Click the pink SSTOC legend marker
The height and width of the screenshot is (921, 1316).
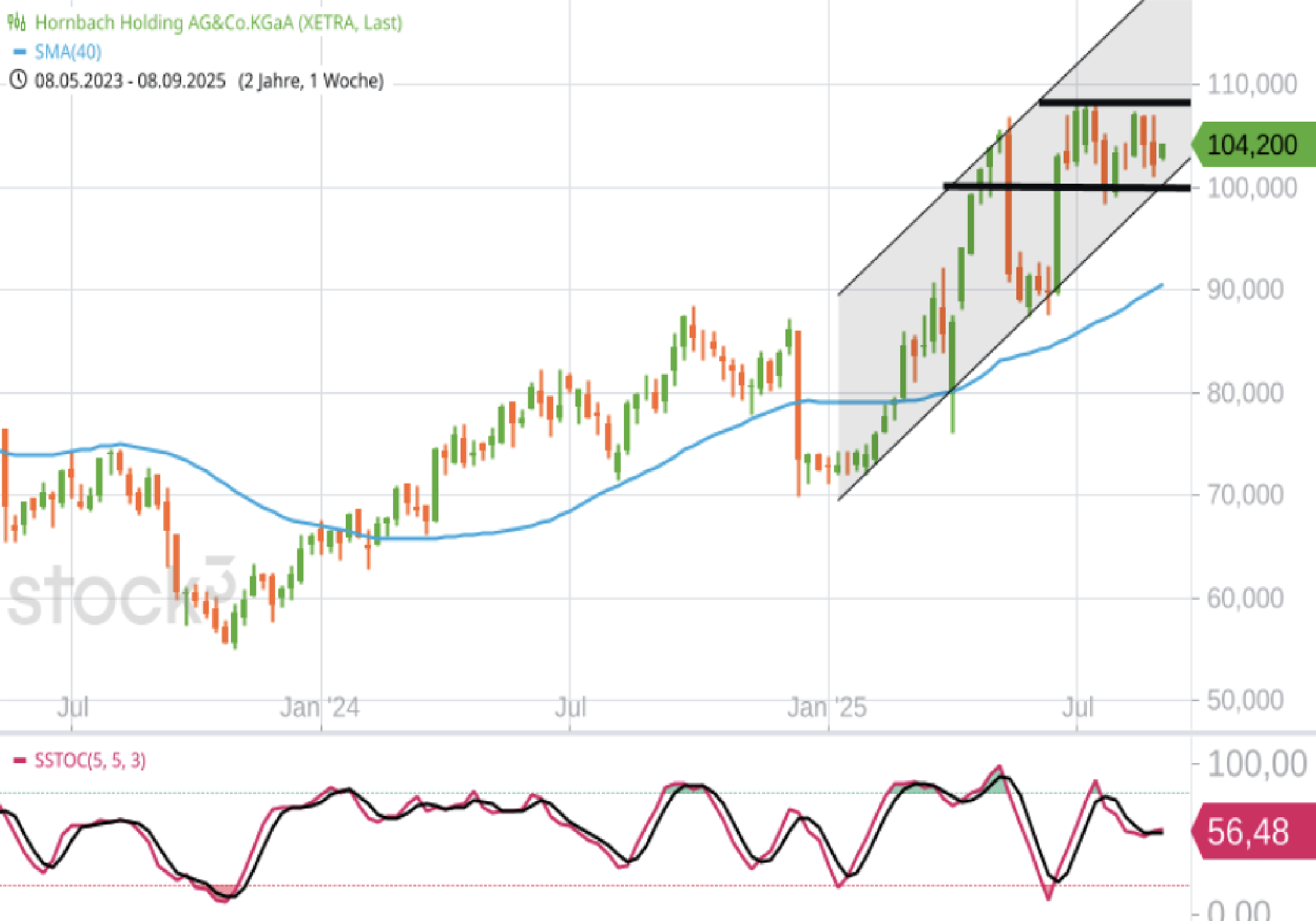click(20, 761)
